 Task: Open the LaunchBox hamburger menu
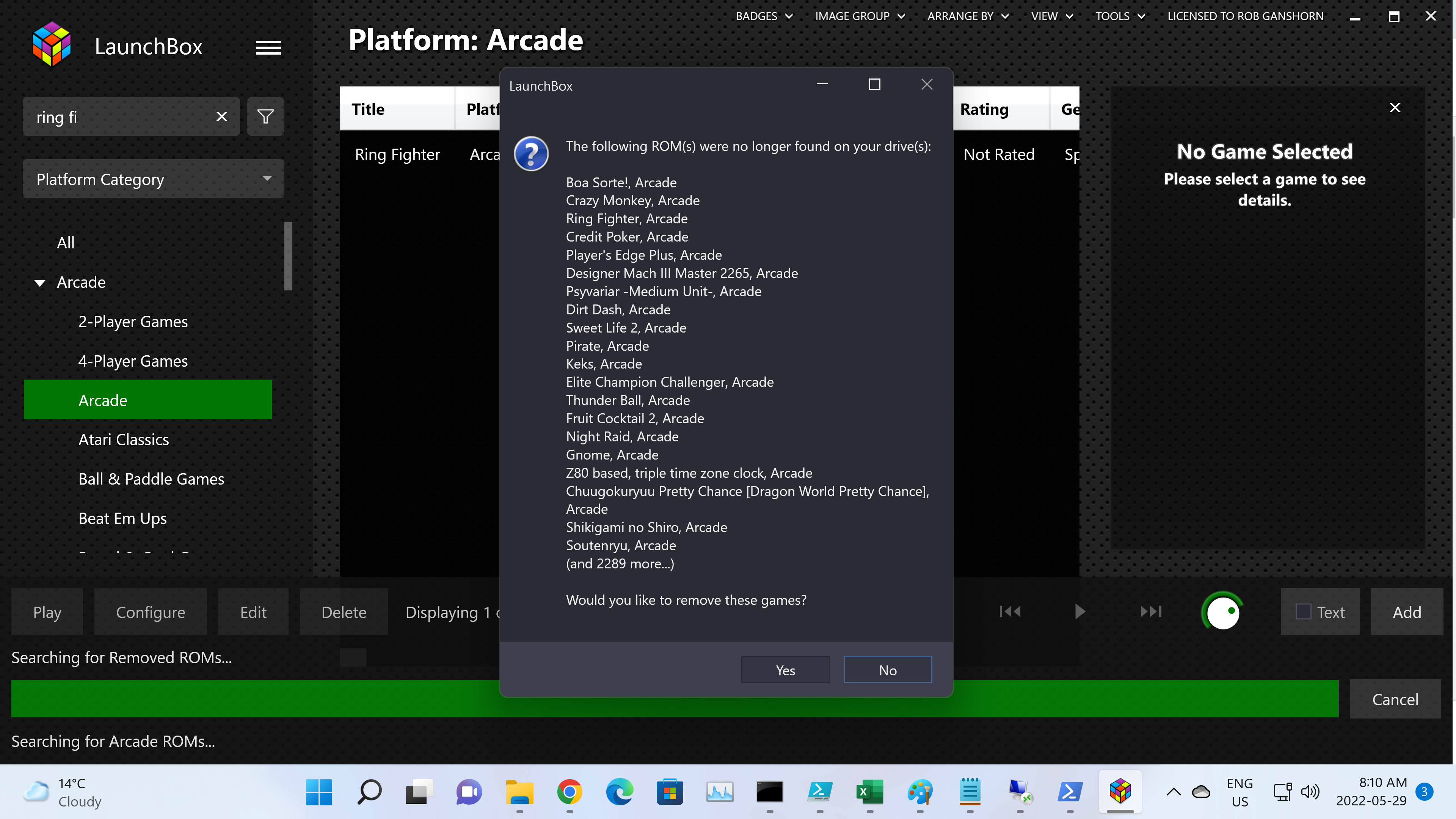pos(268,47)
